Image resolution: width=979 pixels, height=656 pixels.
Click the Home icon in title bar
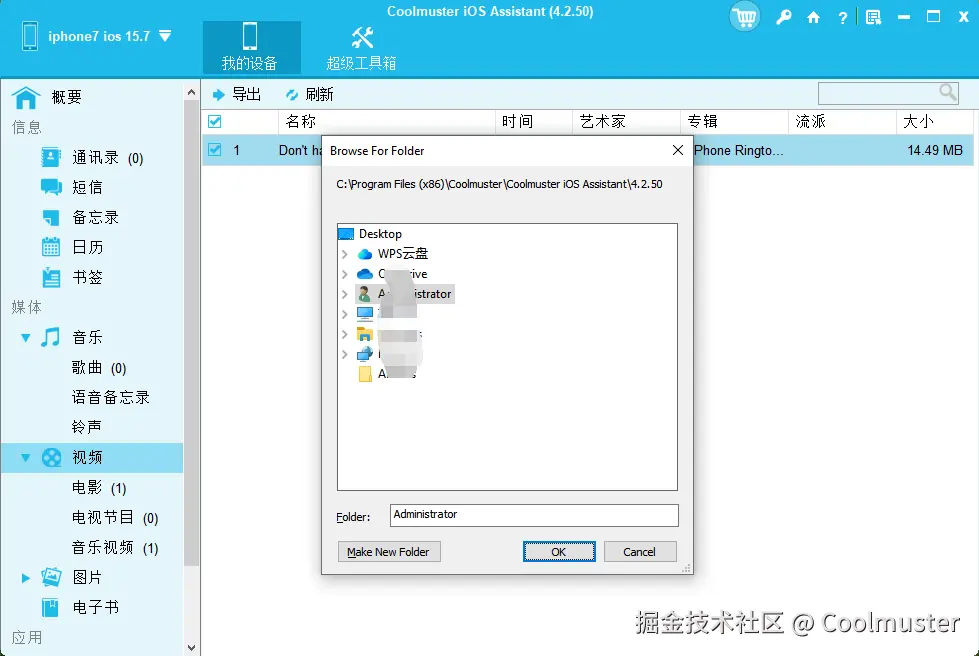click(814, 16)
